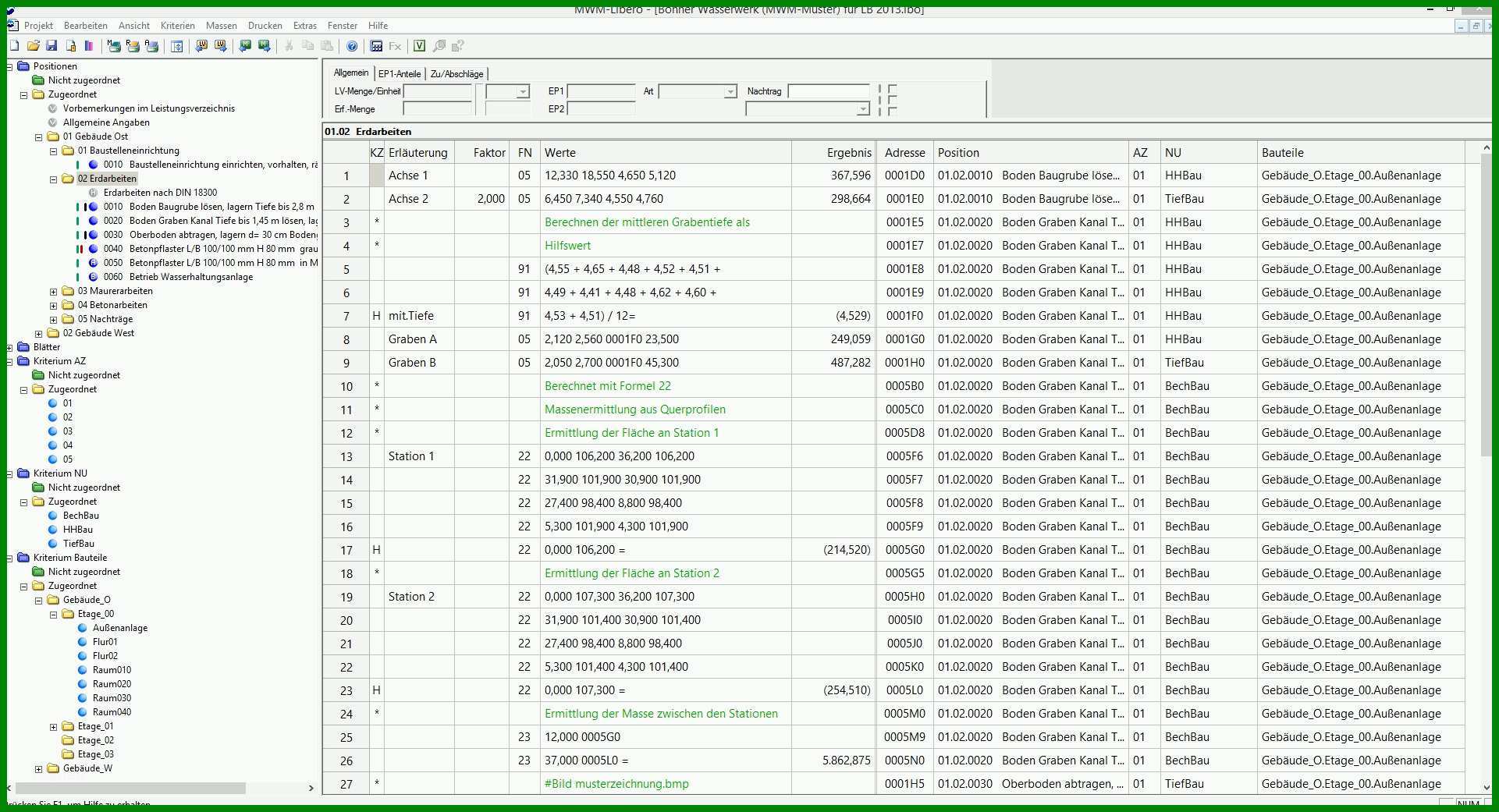
Task: Click the scissors cut icon
Action: [x=289, y=46]
